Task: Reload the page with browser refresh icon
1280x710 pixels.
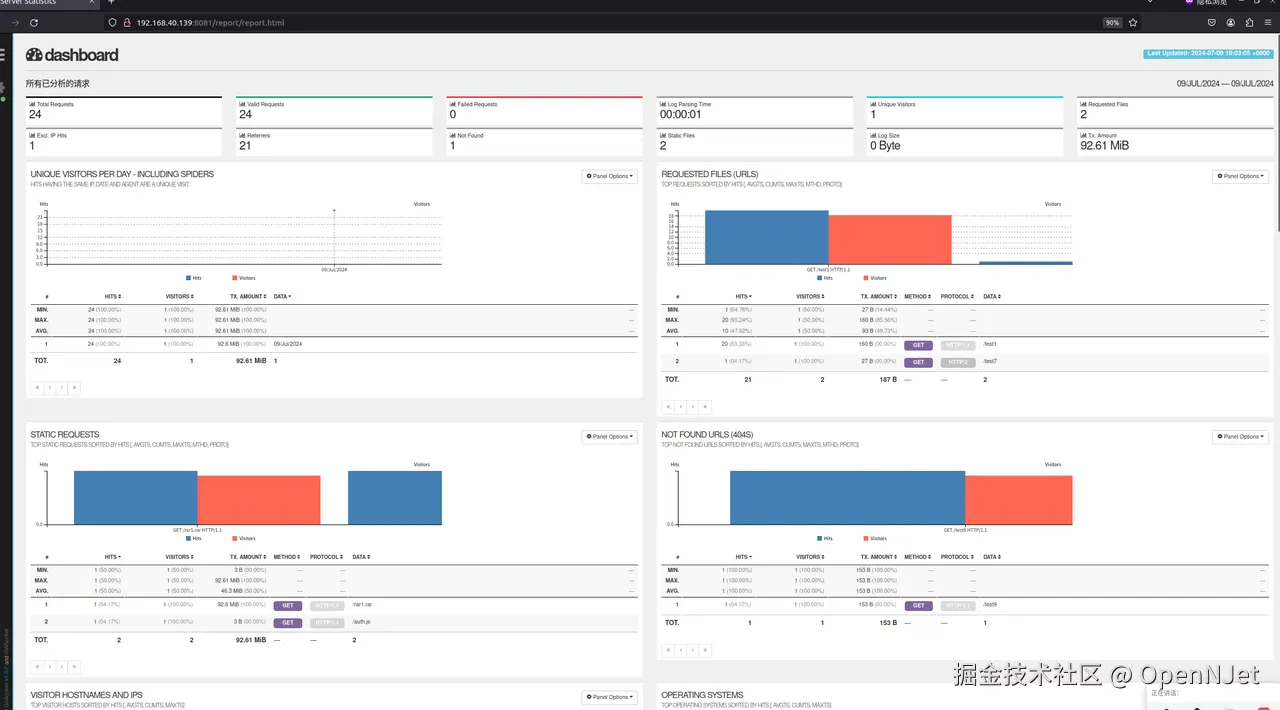Action: pyautogui.click(x=34, y=22)
